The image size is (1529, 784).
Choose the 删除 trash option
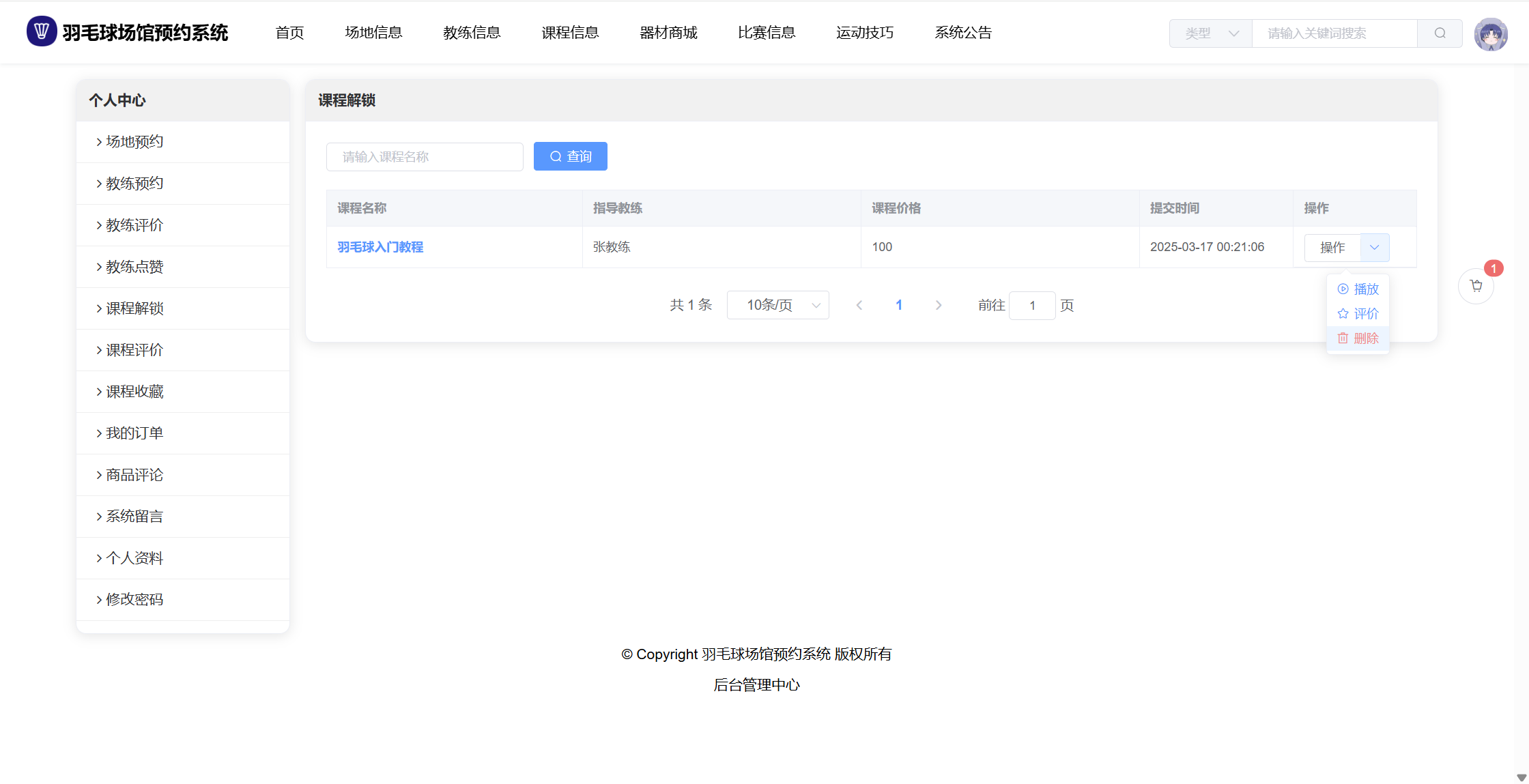[x=1358, y=338]
